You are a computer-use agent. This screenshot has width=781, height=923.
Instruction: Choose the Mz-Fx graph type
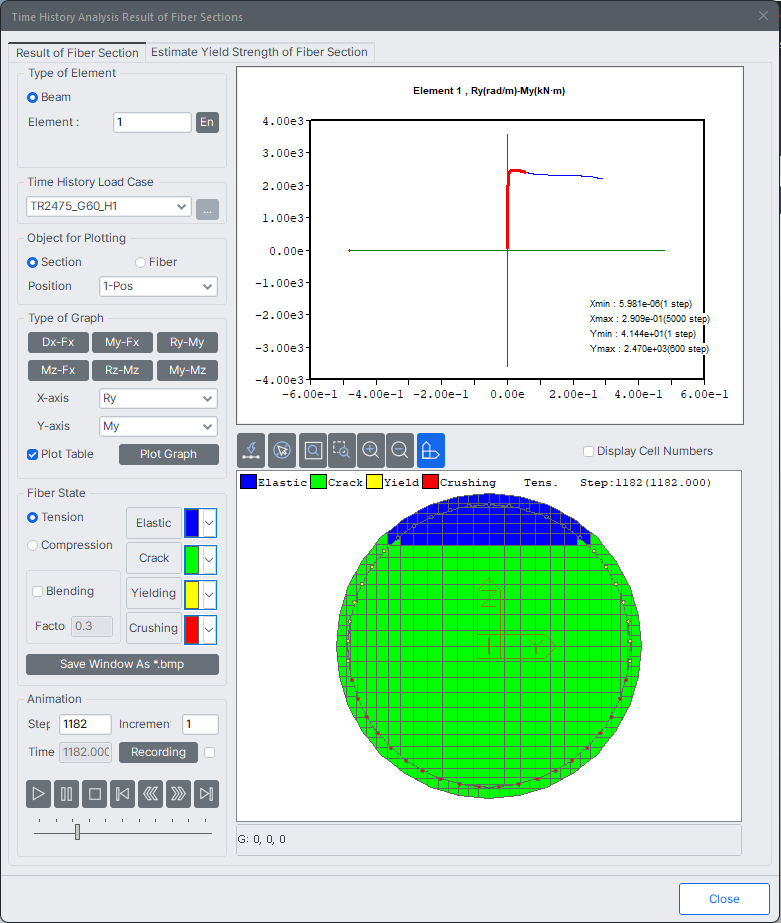tap(58, 370)
